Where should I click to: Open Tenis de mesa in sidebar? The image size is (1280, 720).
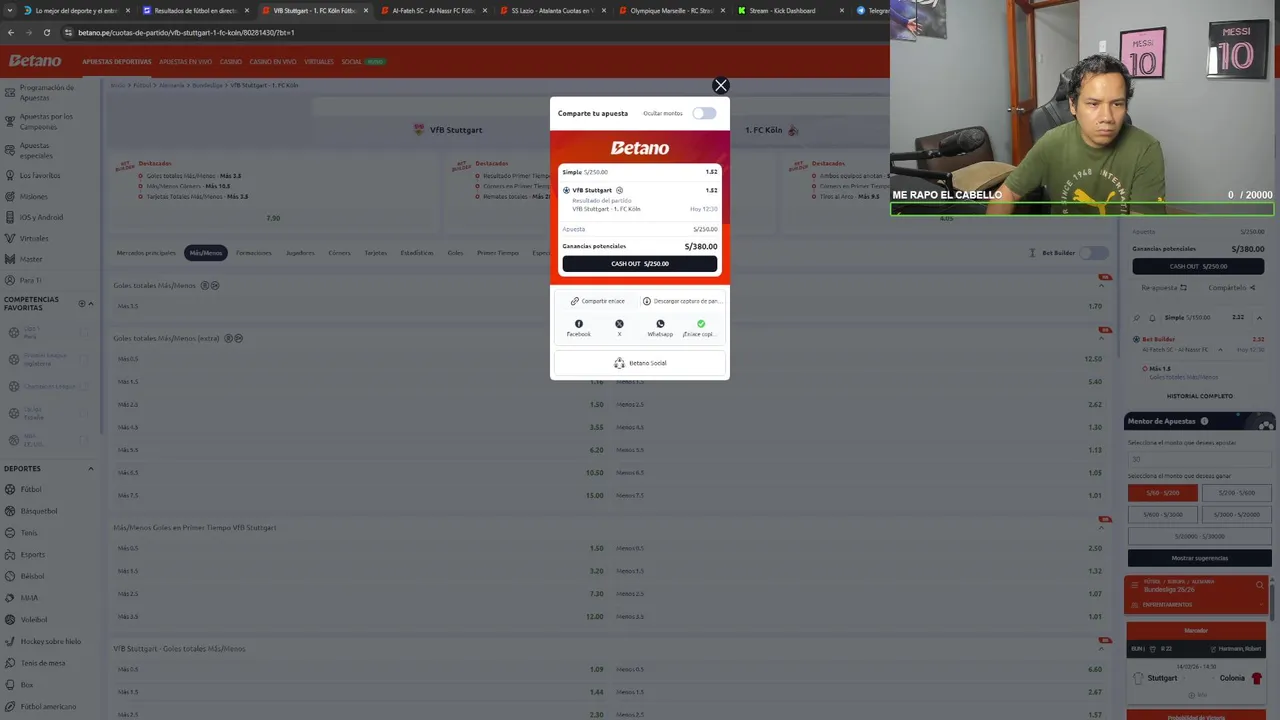(42, 663)
